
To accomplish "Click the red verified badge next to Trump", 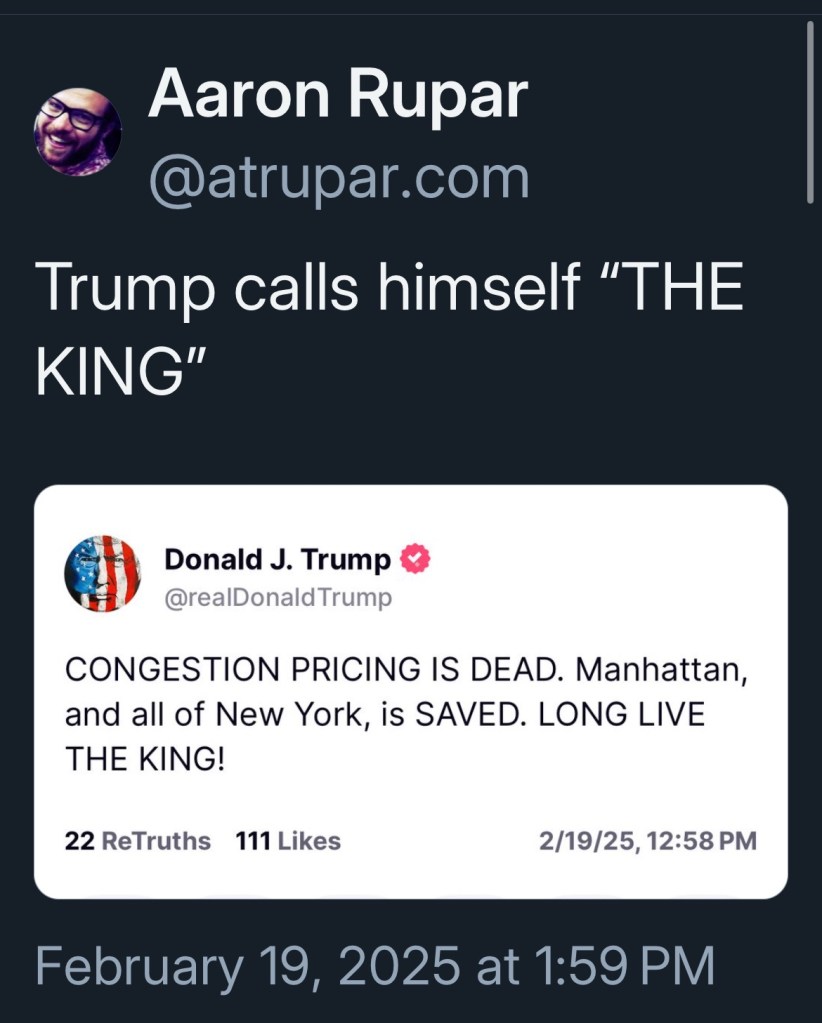I will click(x=415, y=560).
